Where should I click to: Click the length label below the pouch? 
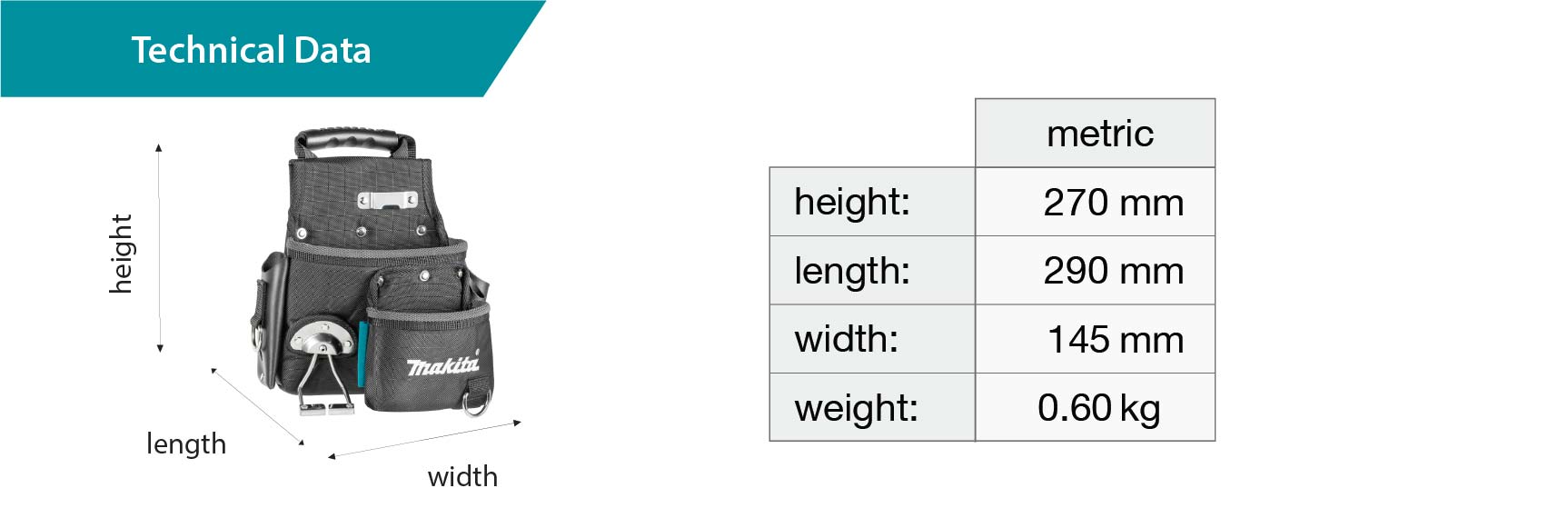coord(186,444)
